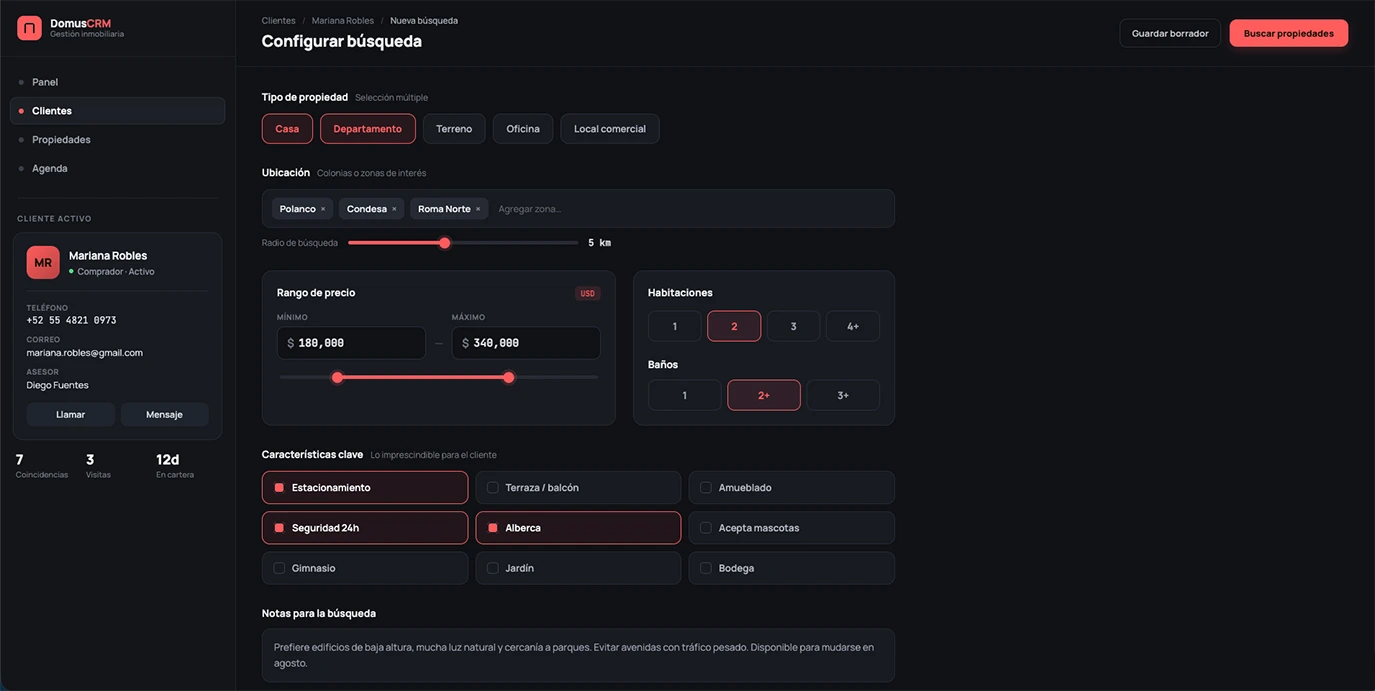Select 1 under Baños
The image size is (1375, 691).
[x=685, y=395]
